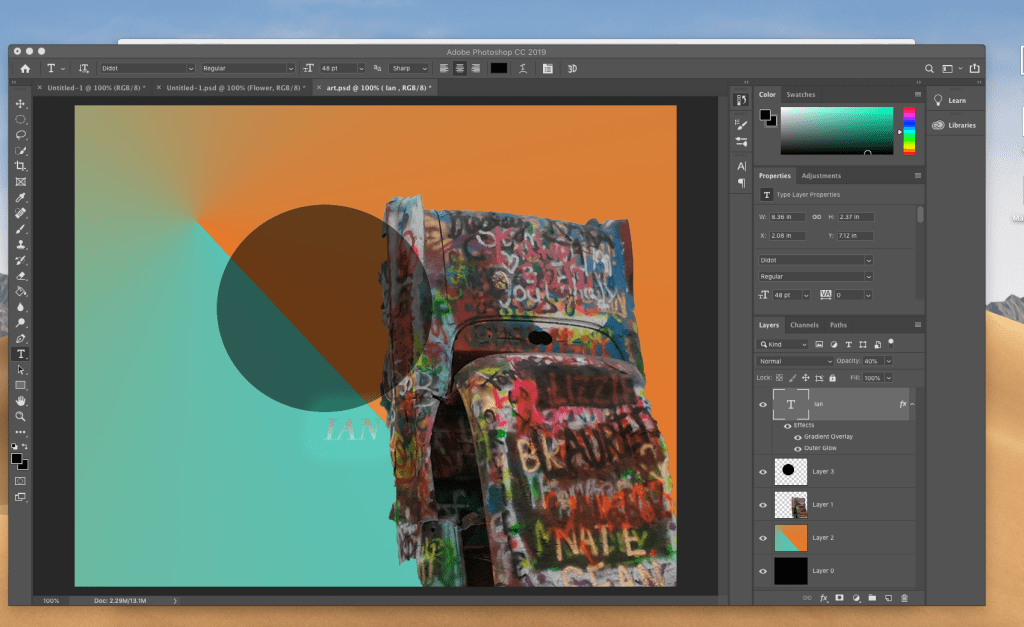This screenshot has height=627, width=1024.
Task: Left align the text
Action: tap(444, 69)
